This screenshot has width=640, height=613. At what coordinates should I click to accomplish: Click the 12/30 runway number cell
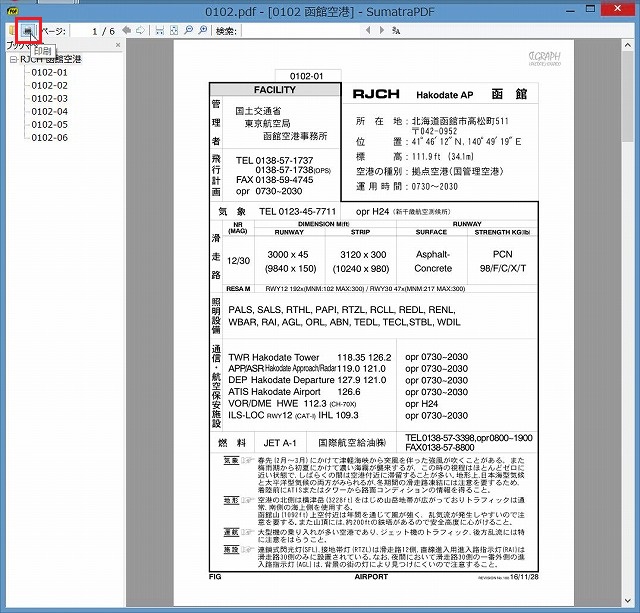point(238,261)
